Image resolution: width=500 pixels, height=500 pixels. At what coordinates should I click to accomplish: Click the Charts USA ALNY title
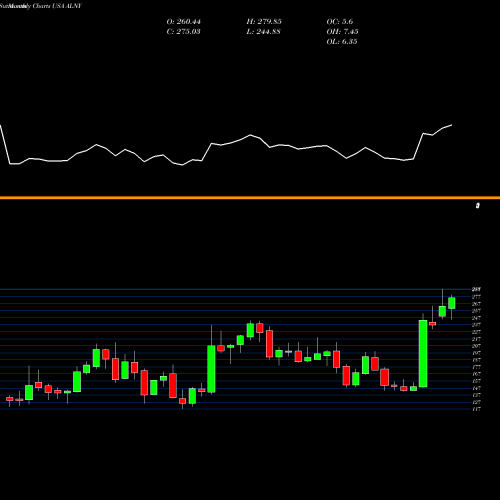click(57, 6)
